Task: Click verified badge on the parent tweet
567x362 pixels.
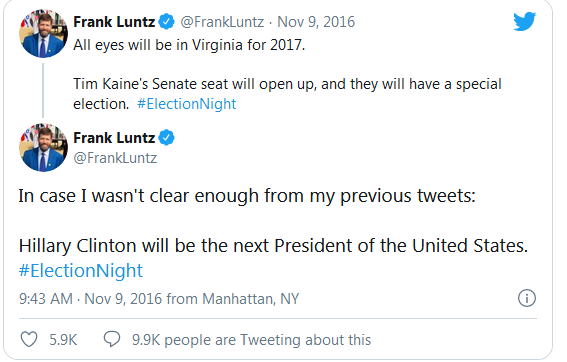Action: pyautogui.click(x=166, y=22)
